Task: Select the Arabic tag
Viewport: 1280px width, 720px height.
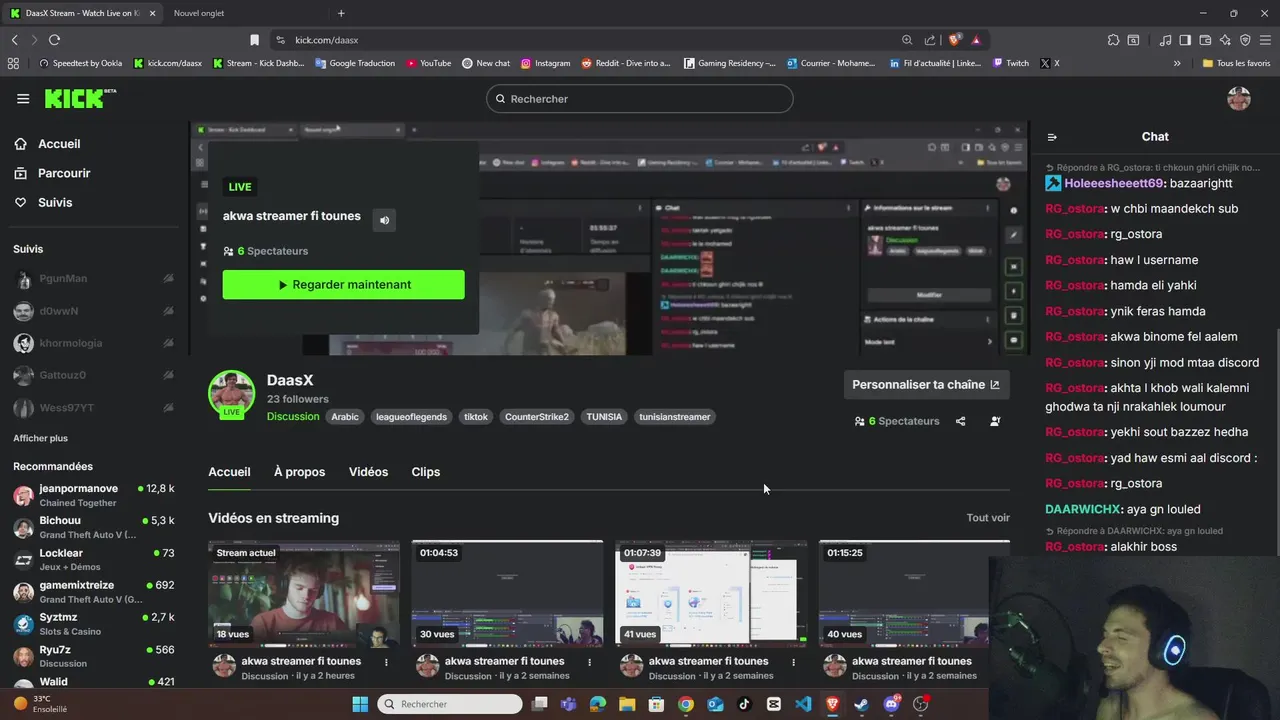Action: (345, 417)
